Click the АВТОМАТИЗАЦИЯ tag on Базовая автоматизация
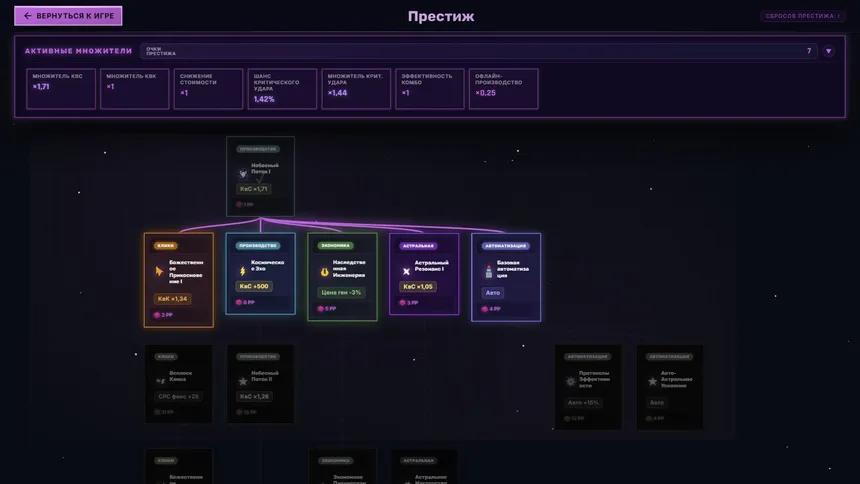This screenshot has height=484, width=860. tap(506, 246)
